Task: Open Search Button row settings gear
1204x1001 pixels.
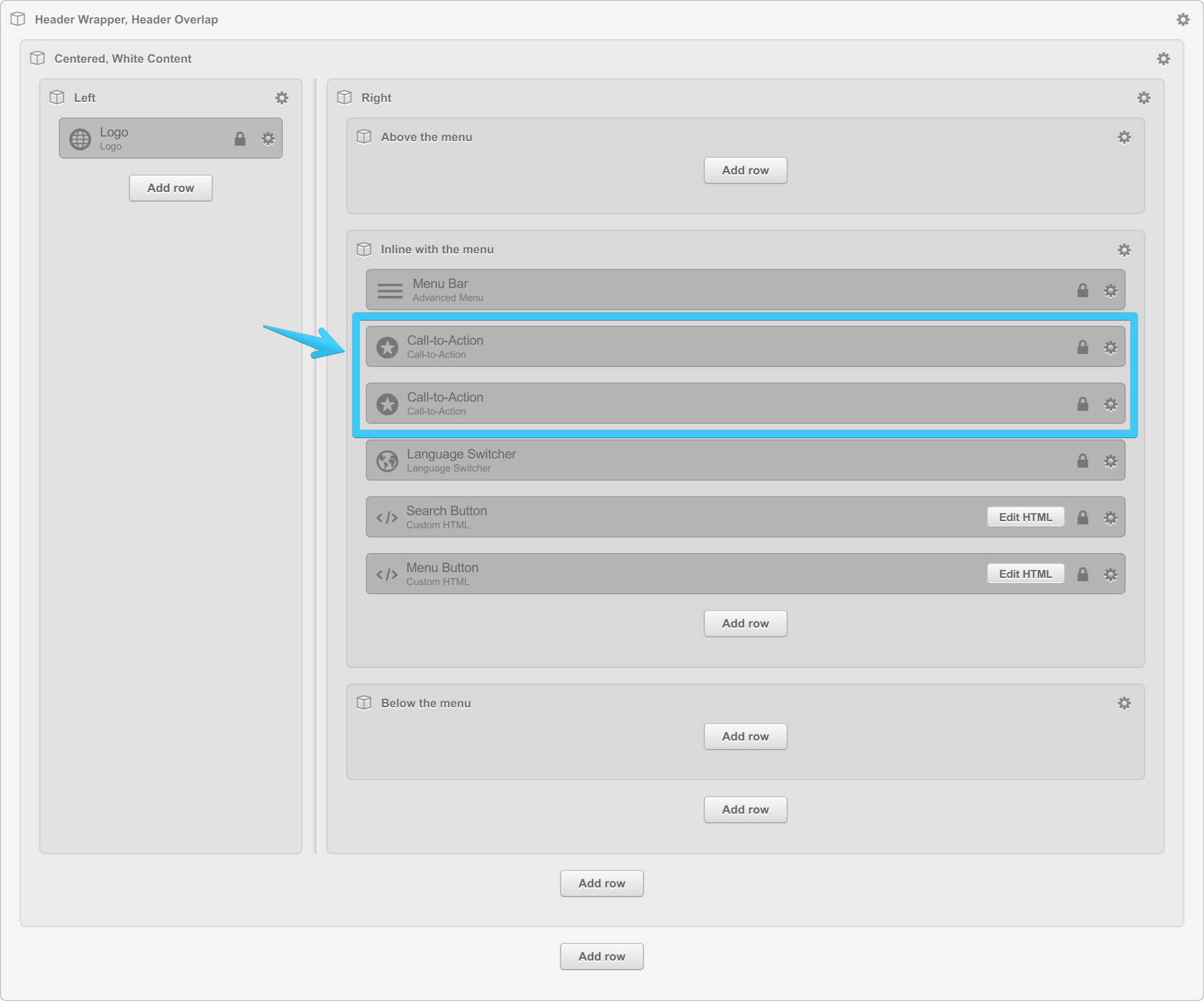Action: (x=1110, y=518)
